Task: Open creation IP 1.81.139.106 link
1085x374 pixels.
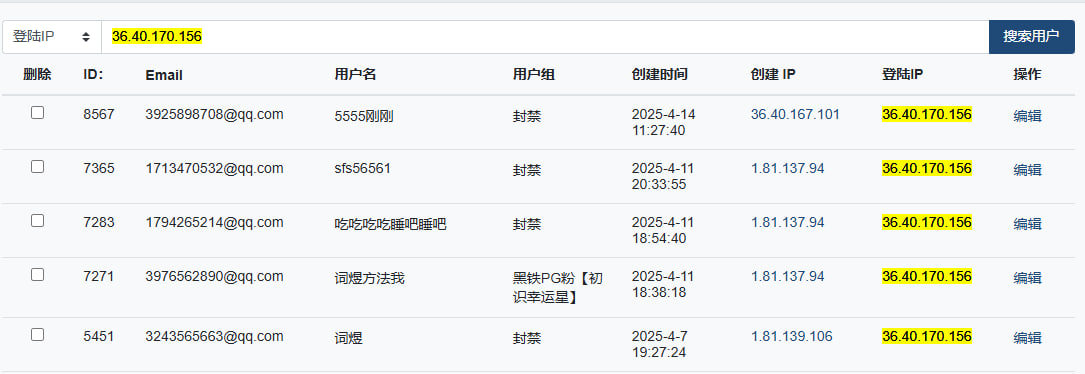Action: click(x=792, y=337)
